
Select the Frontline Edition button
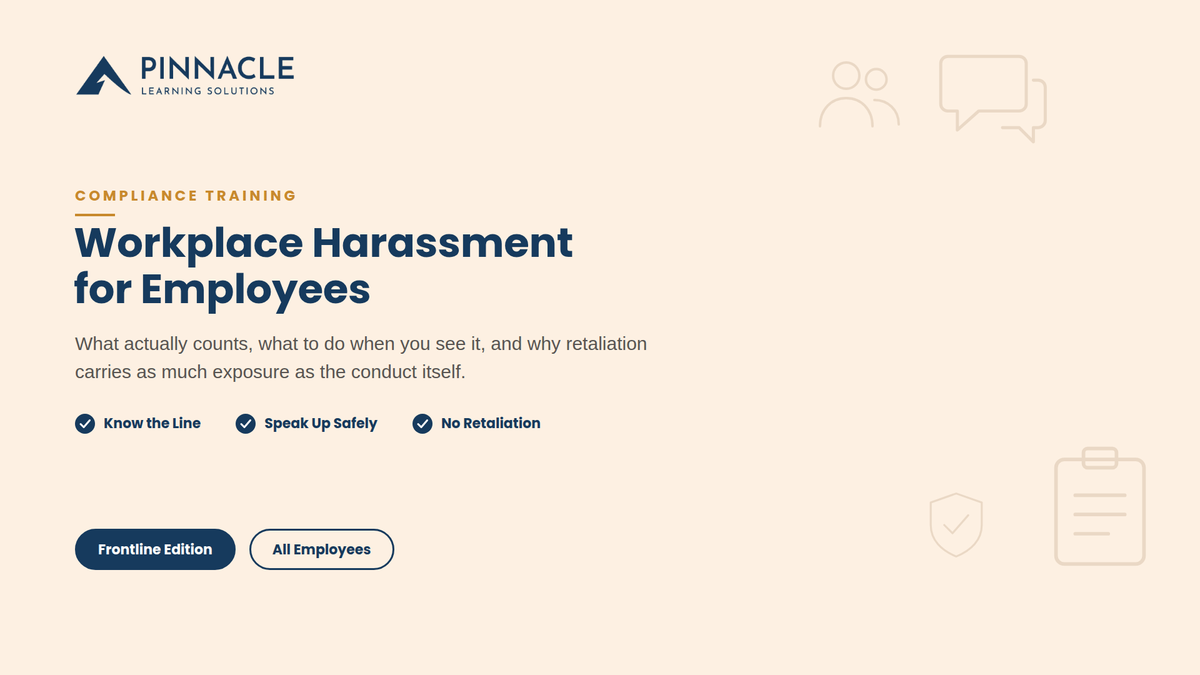pyautogui.click(x=155, y=549)
